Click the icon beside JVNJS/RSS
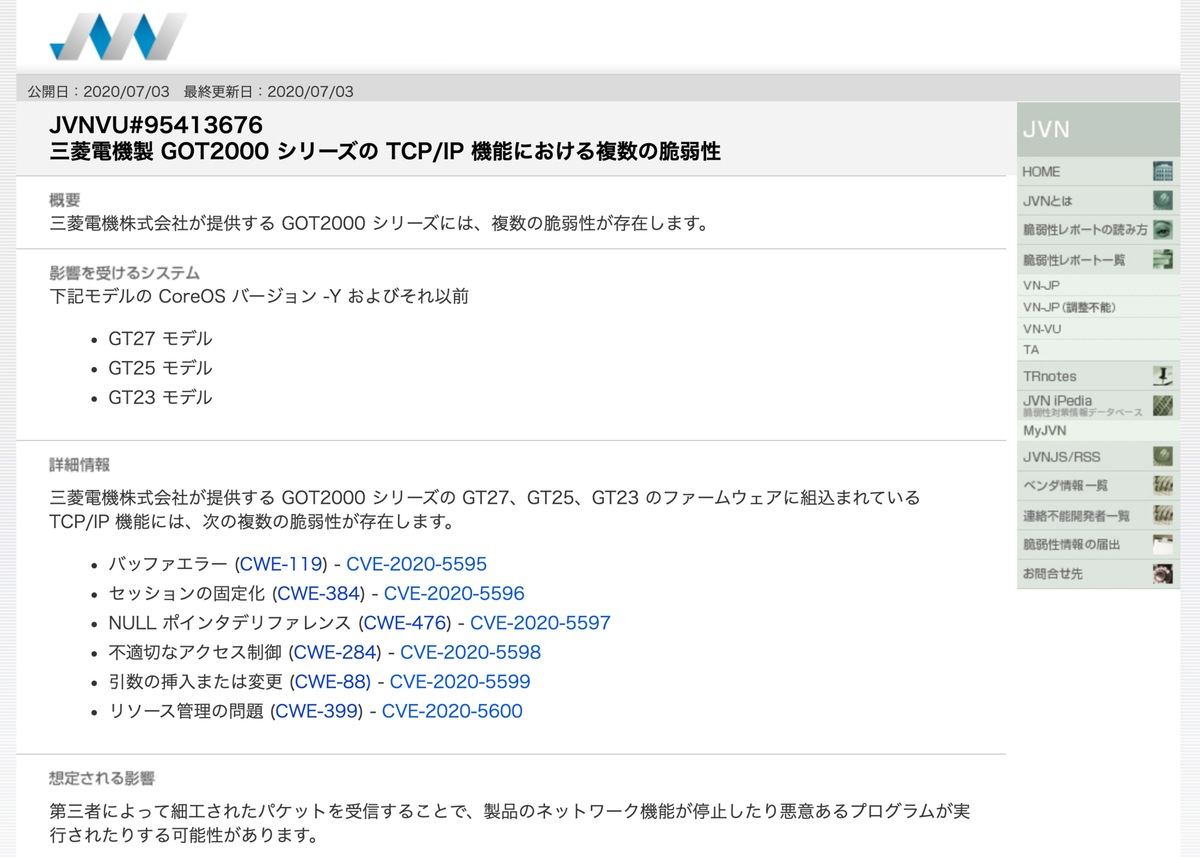 tap(1162, 457)
